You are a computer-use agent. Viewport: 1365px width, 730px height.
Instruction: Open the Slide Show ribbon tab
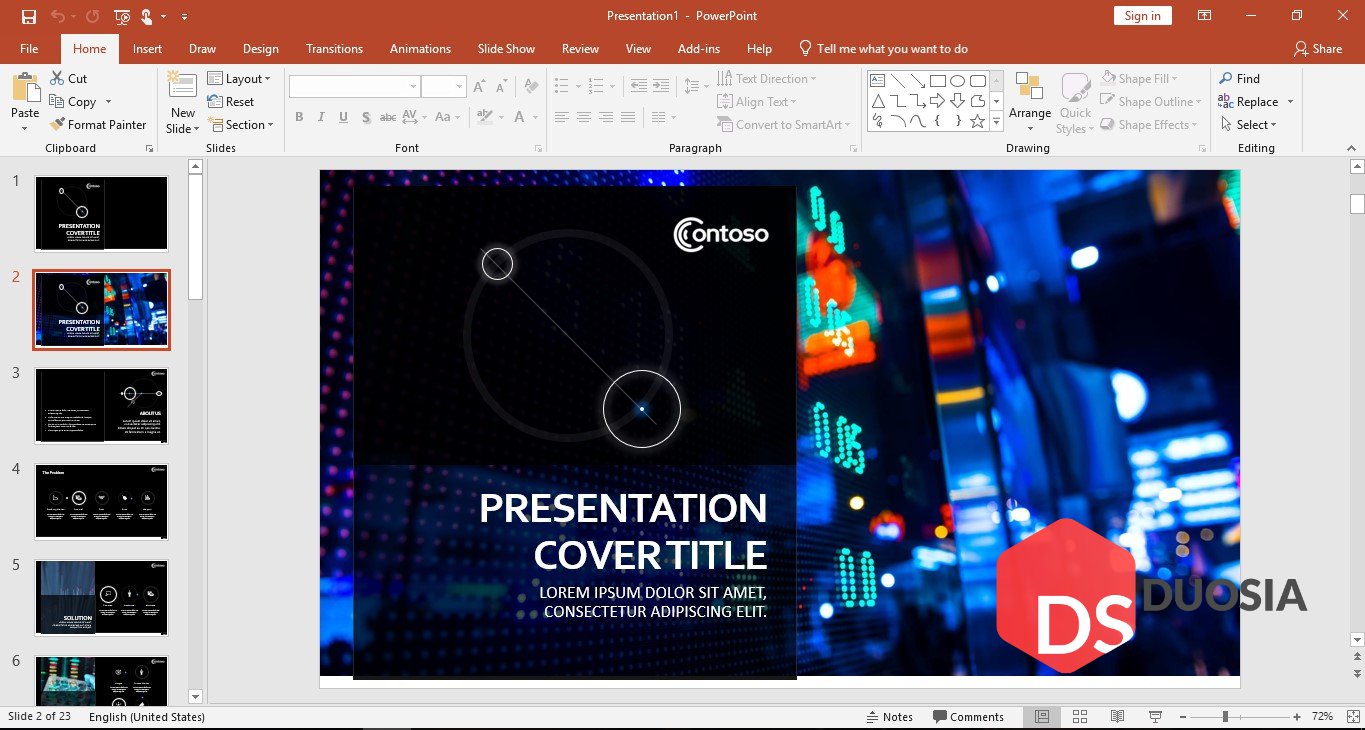click(506, 48)
